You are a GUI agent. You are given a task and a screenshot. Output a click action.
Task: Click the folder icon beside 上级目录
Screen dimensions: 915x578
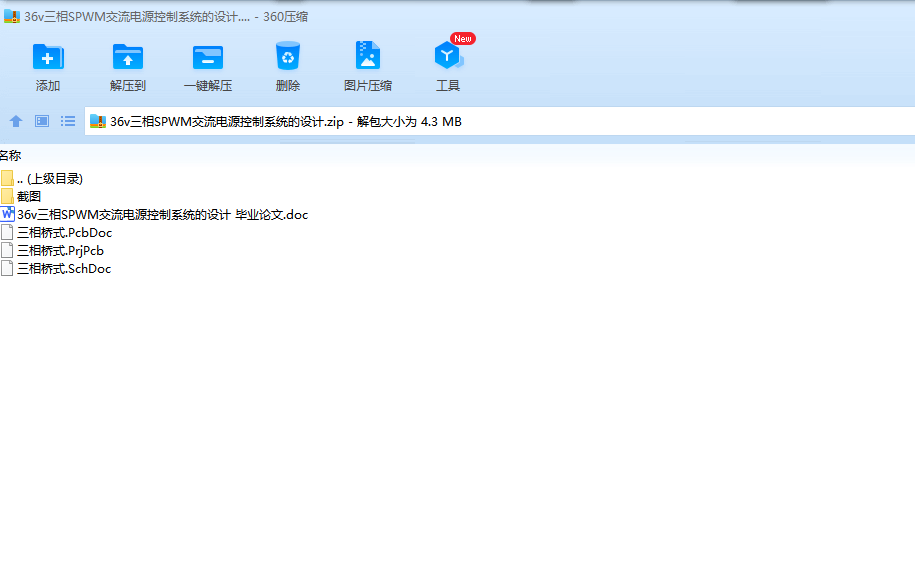click(x=7, y=178)
